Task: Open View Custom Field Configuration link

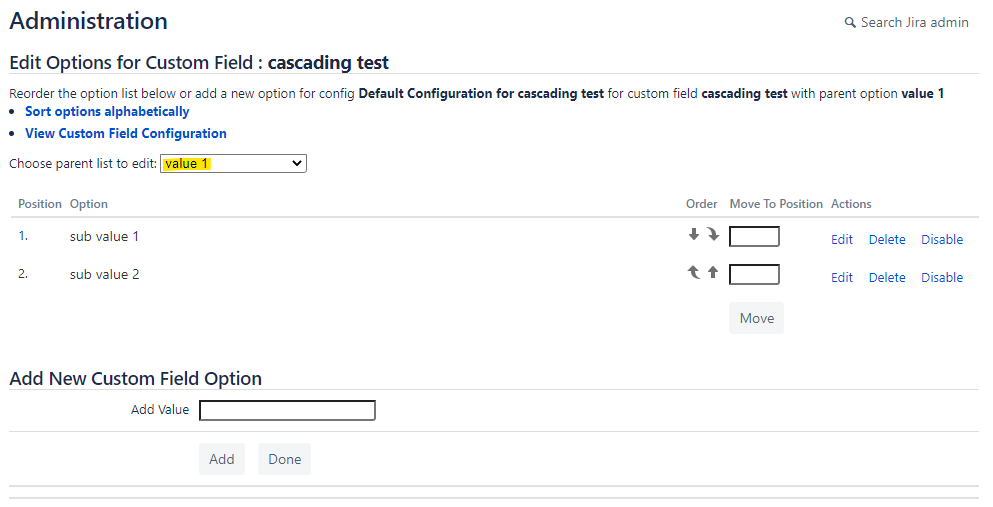Action: (125, 133)
